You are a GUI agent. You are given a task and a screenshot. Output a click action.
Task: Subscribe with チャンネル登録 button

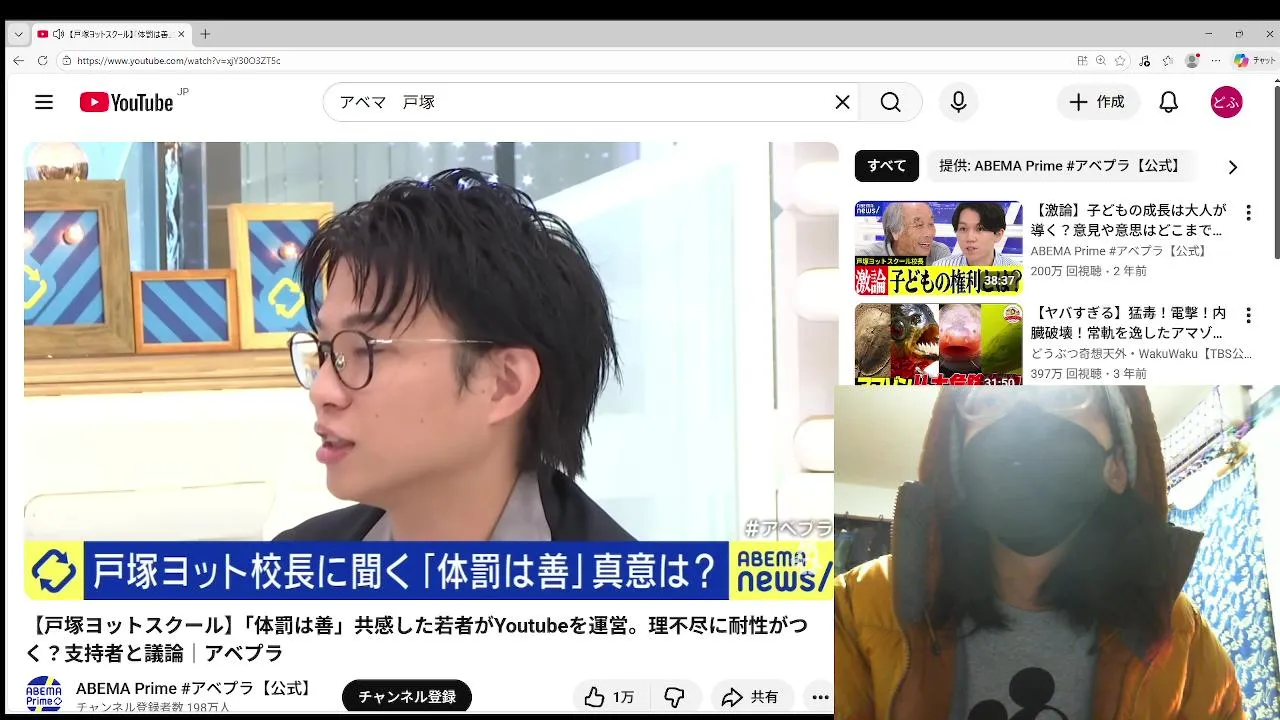tap(407, 697)
